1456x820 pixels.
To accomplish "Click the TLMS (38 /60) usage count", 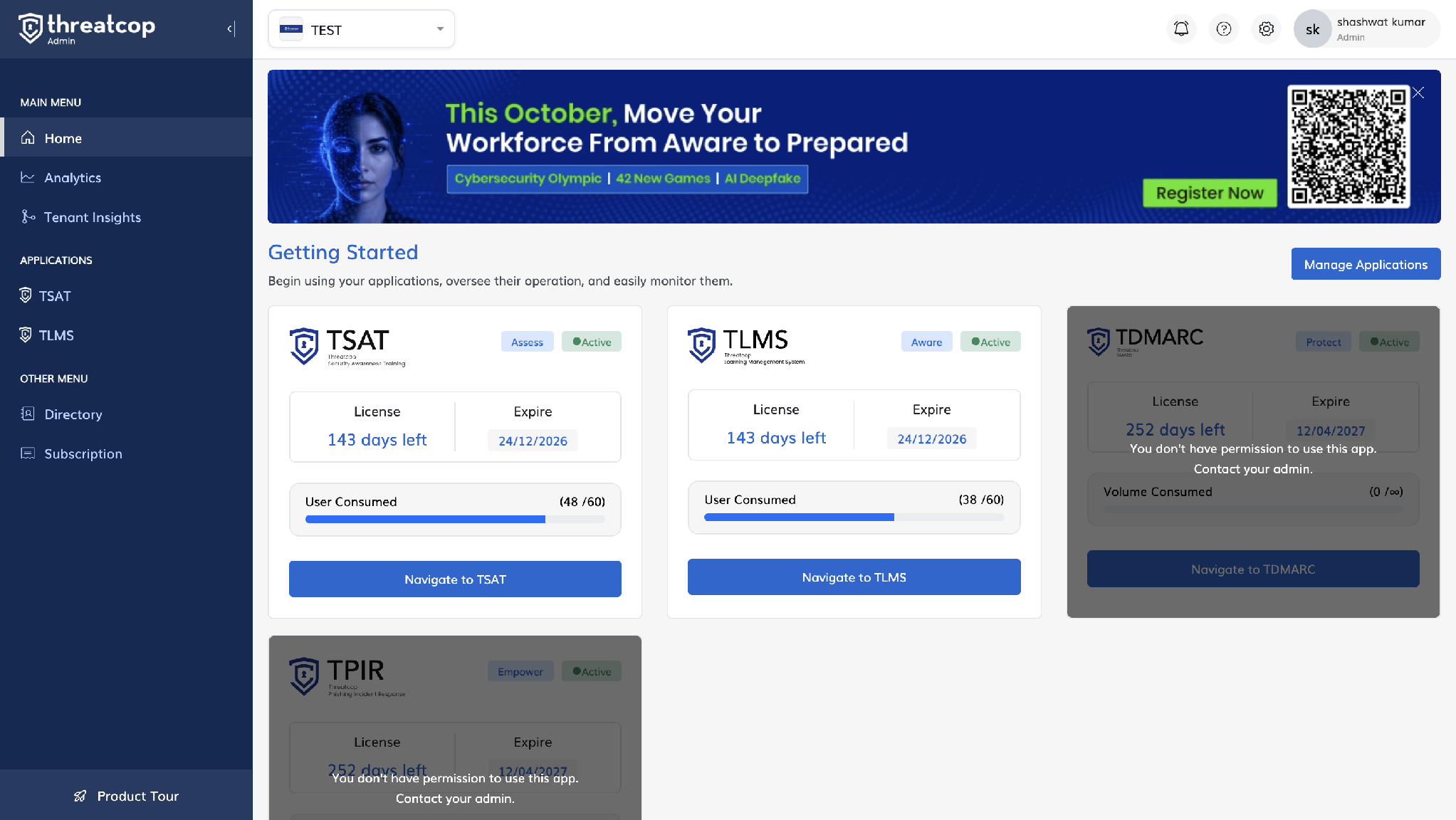I will (981, 499).
